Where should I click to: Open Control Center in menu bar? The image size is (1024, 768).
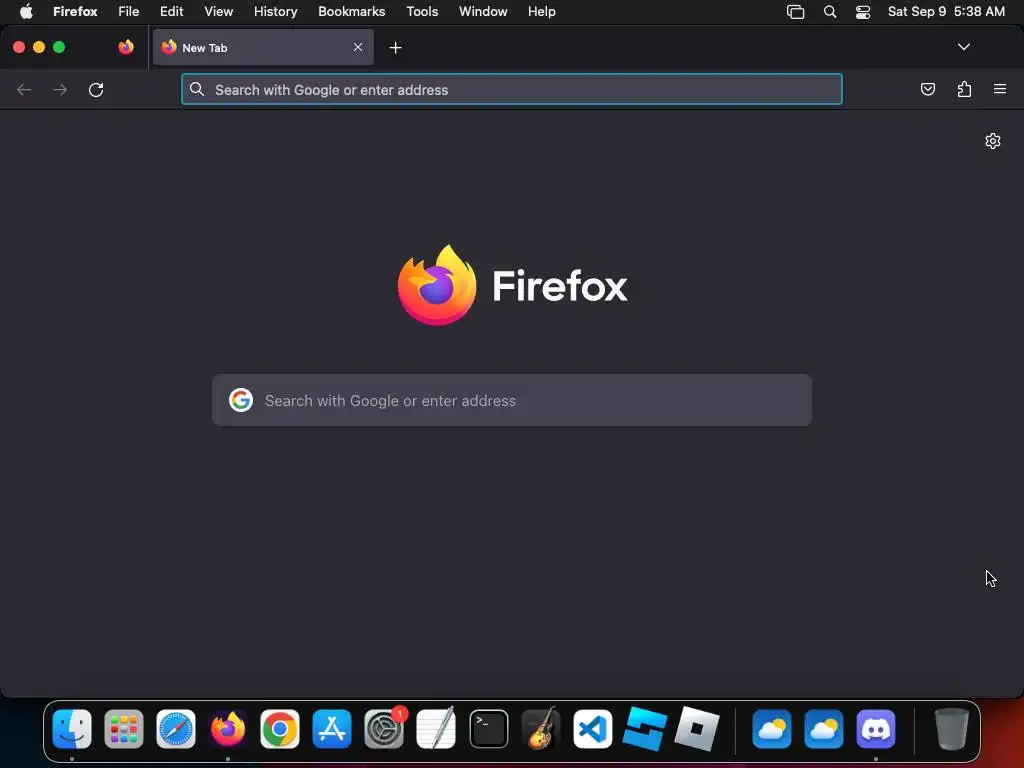[863, 12]
